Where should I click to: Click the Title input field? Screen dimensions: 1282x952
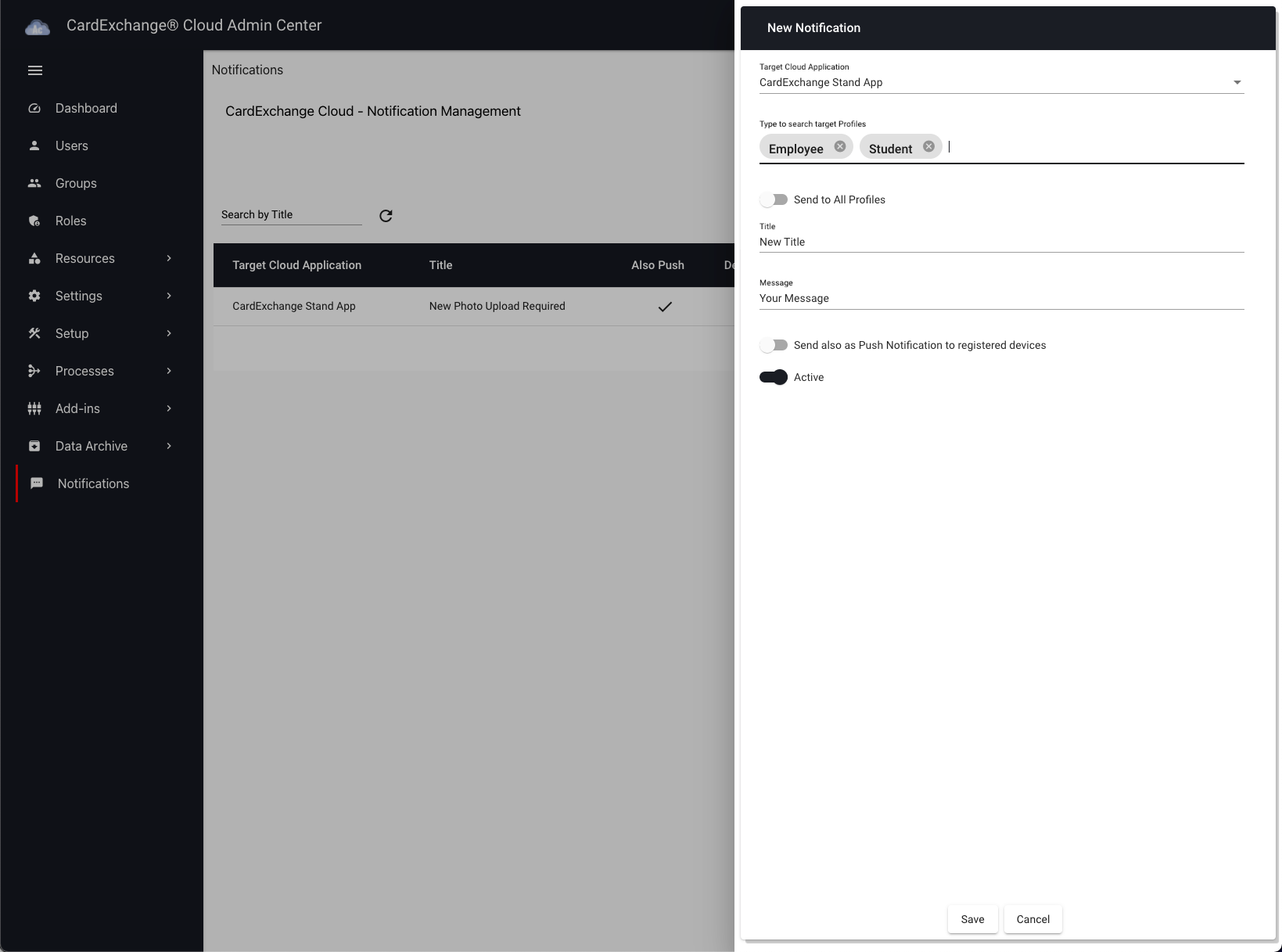click(1001, 242)
